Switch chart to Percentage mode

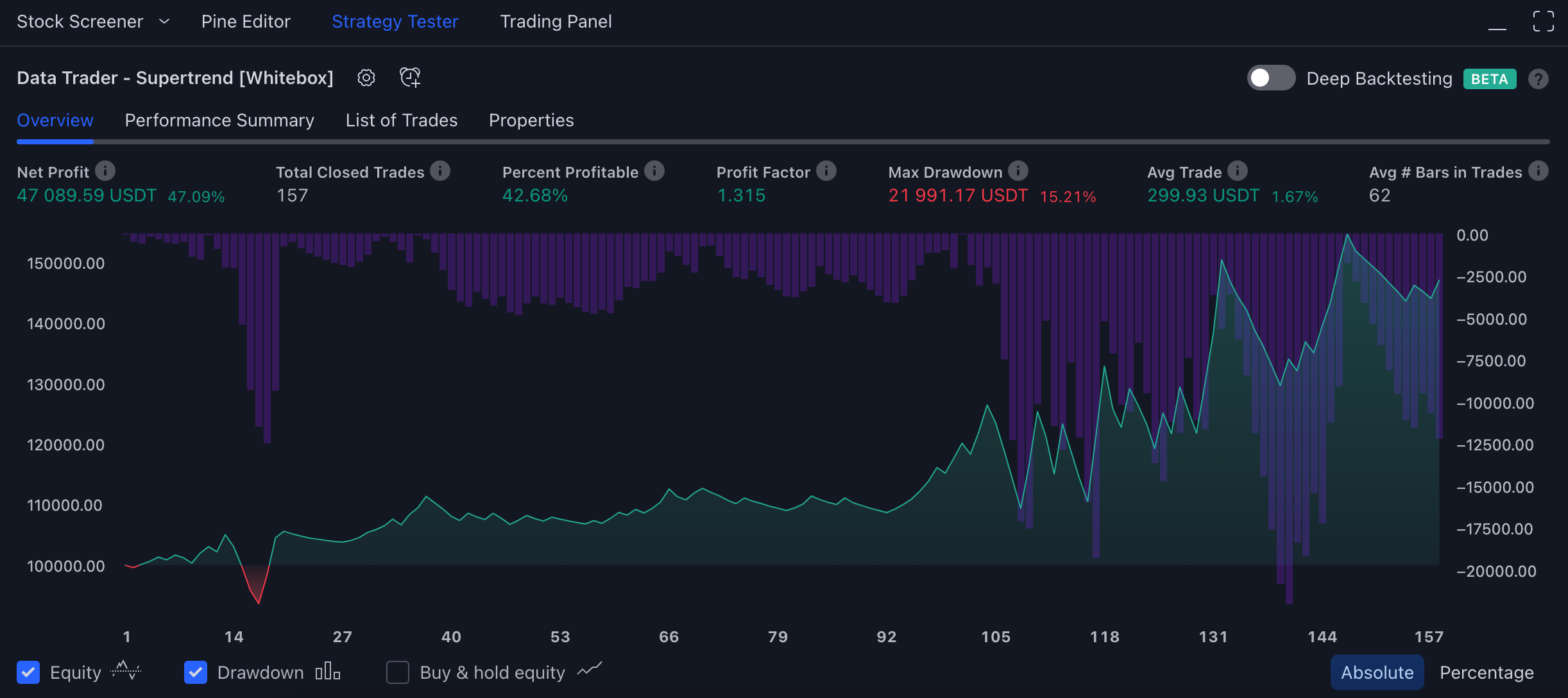(1487, 672)
